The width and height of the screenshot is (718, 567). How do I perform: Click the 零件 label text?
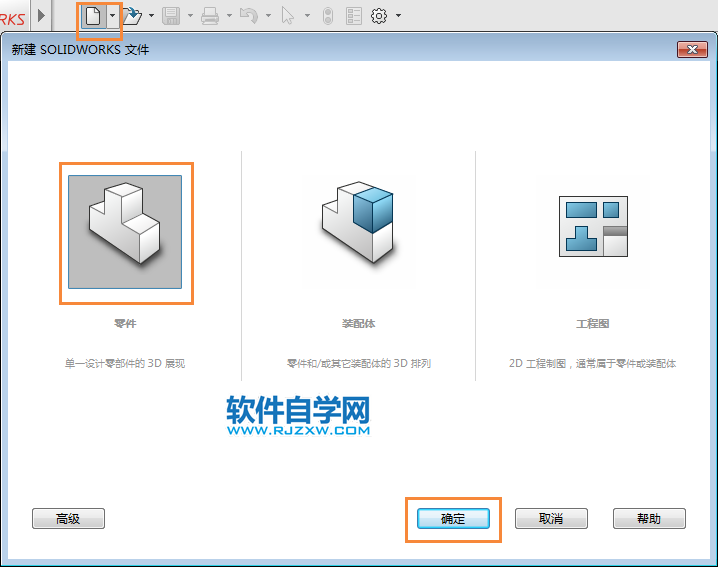coord(125,324)
